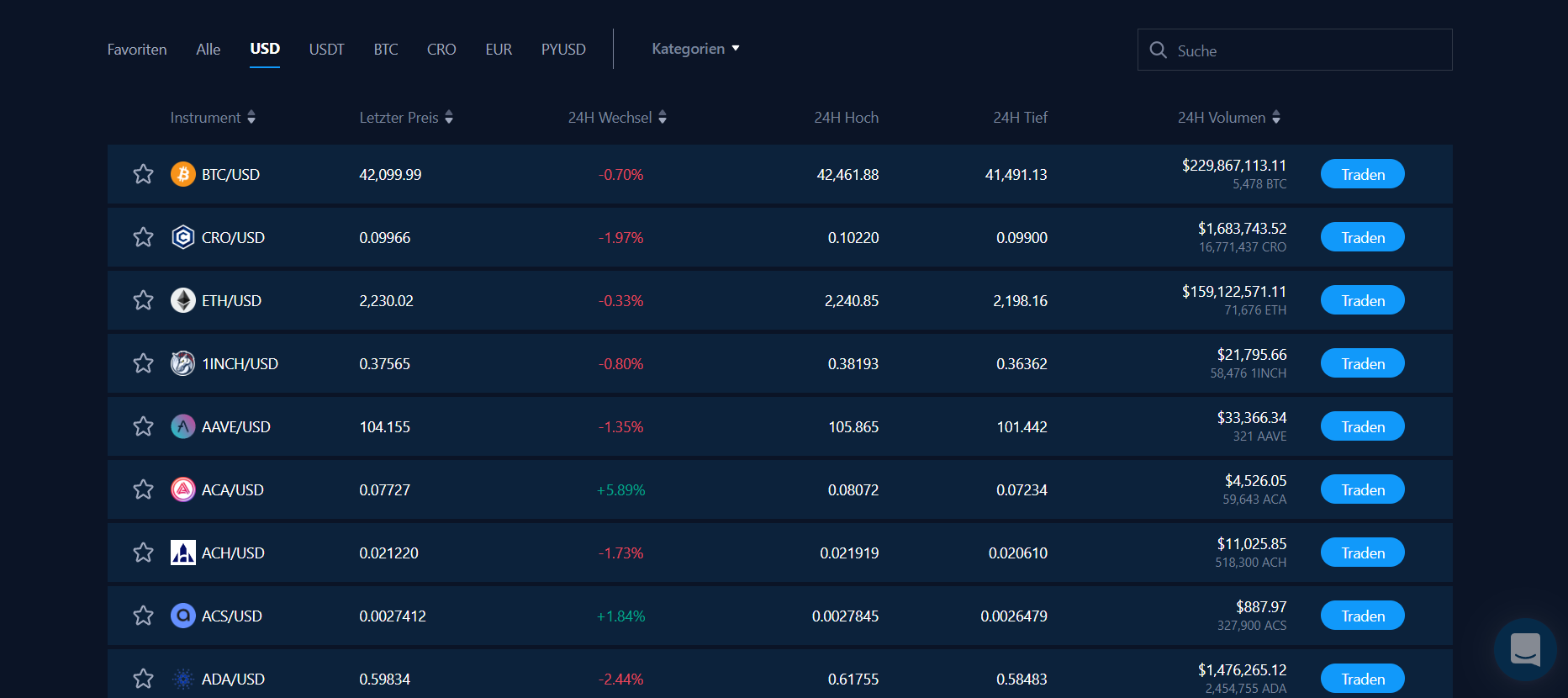
Task: Click the 1INCH unicorn icon
Action: (183, 363)
